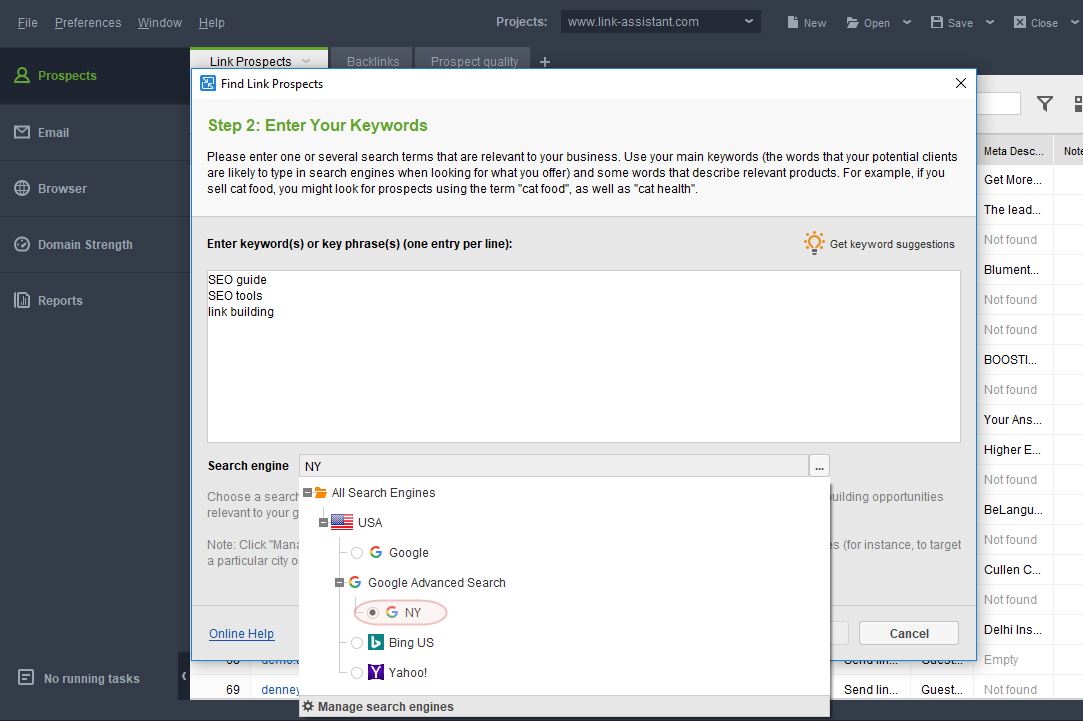Click the All Search Engines folder icon
Screen dimensions: 1083x721
click(320, 492)
